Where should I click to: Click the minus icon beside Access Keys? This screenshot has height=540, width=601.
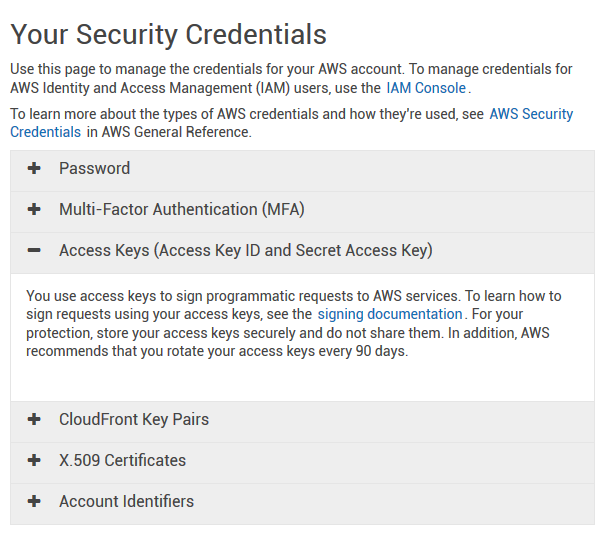tap(34, 251)
